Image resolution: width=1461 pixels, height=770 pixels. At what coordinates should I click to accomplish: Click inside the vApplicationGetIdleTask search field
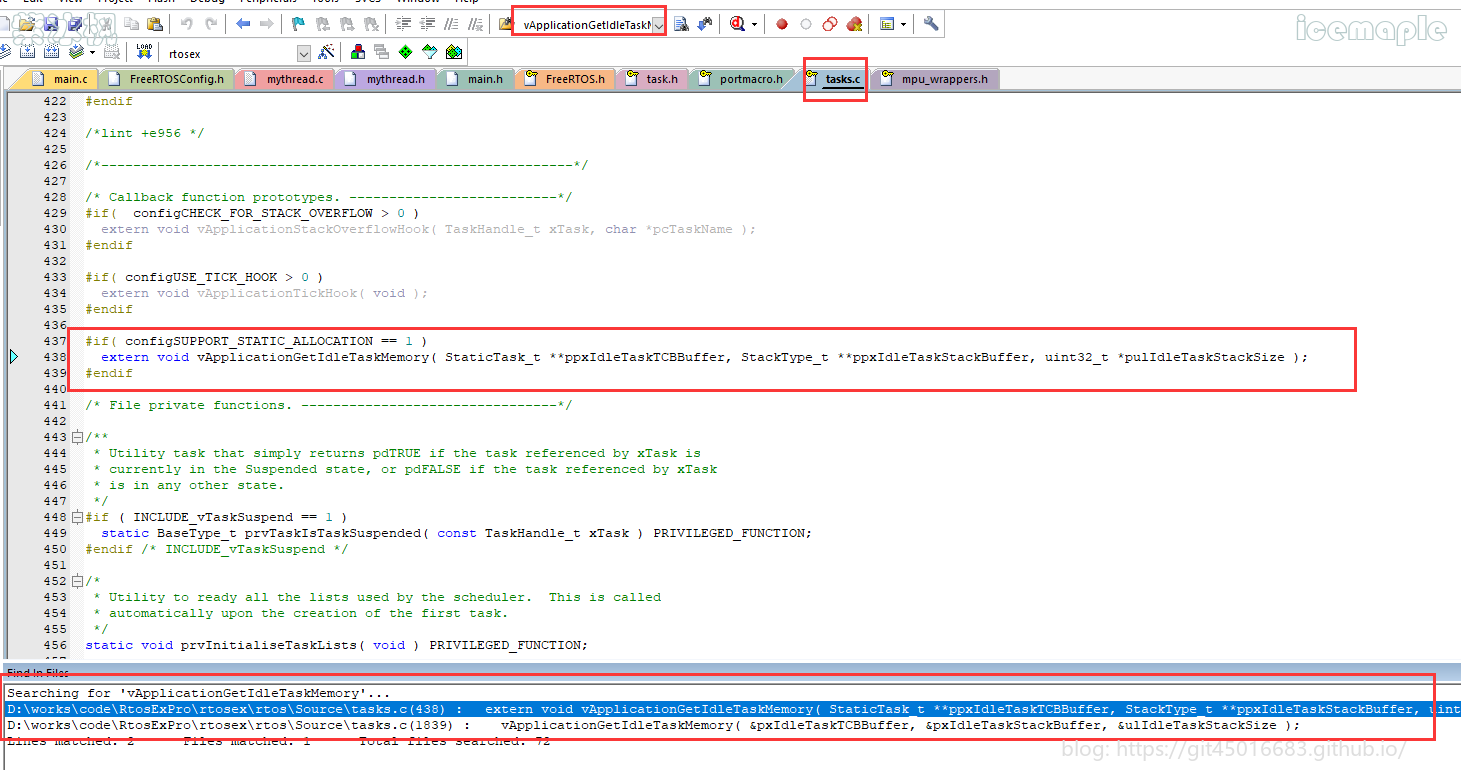[586, 25]
